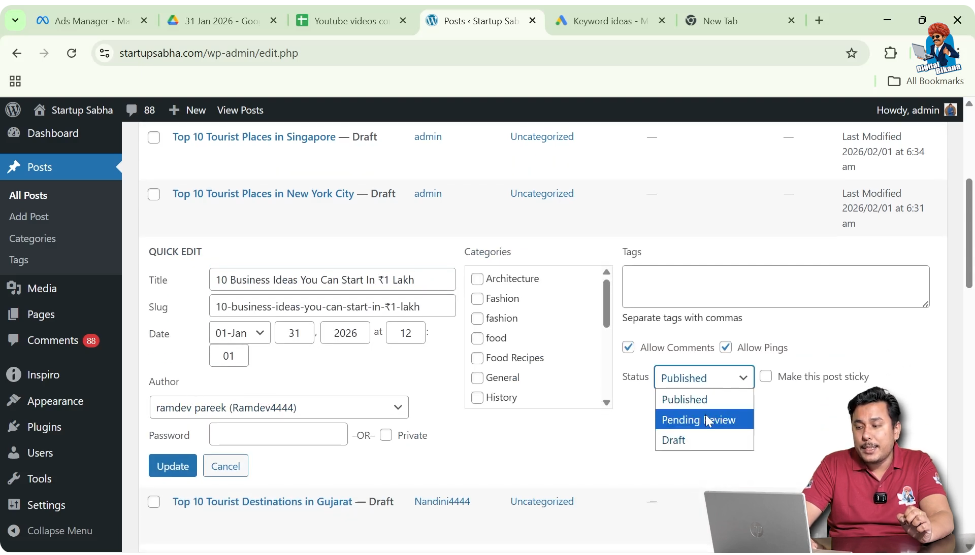Tick the Architecture category checkbox
Viewport: 975px width, 555px height.
[x=477, y=279]
